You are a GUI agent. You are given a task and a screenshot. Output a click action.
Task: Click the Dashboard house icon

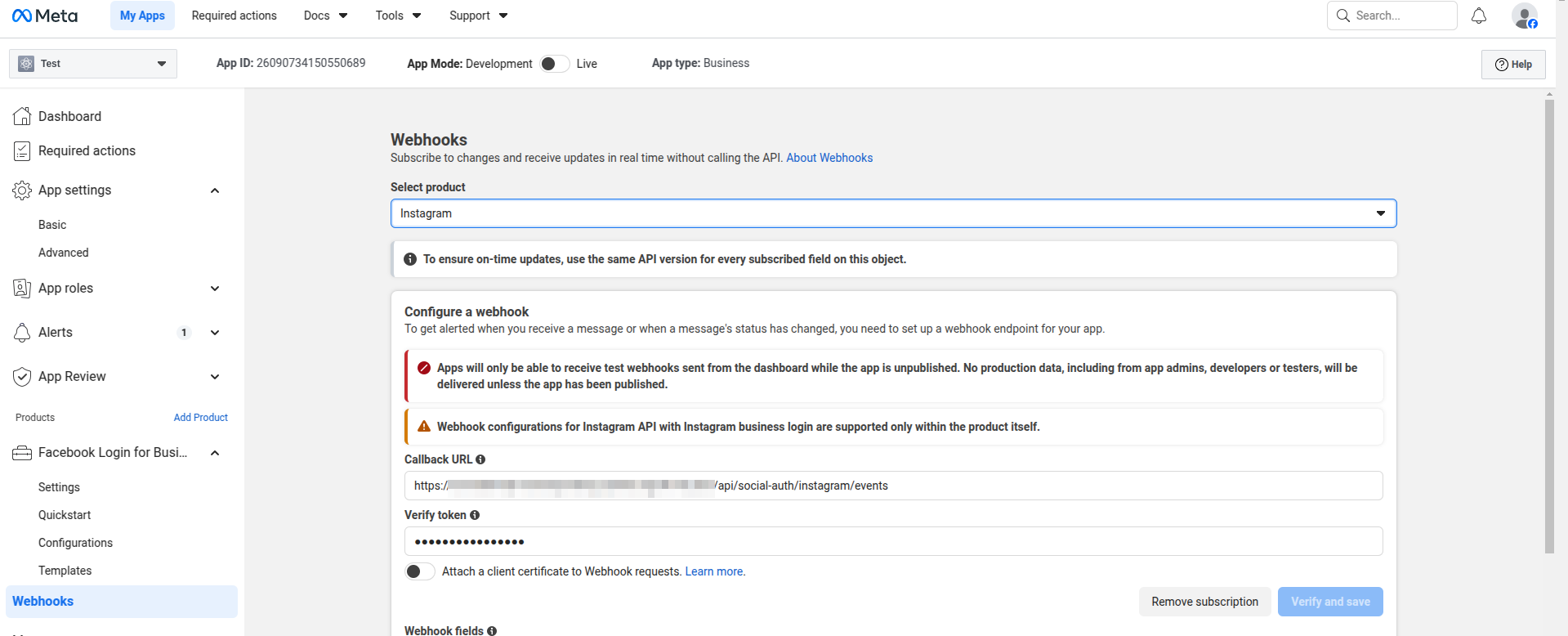tap(22, 116)
